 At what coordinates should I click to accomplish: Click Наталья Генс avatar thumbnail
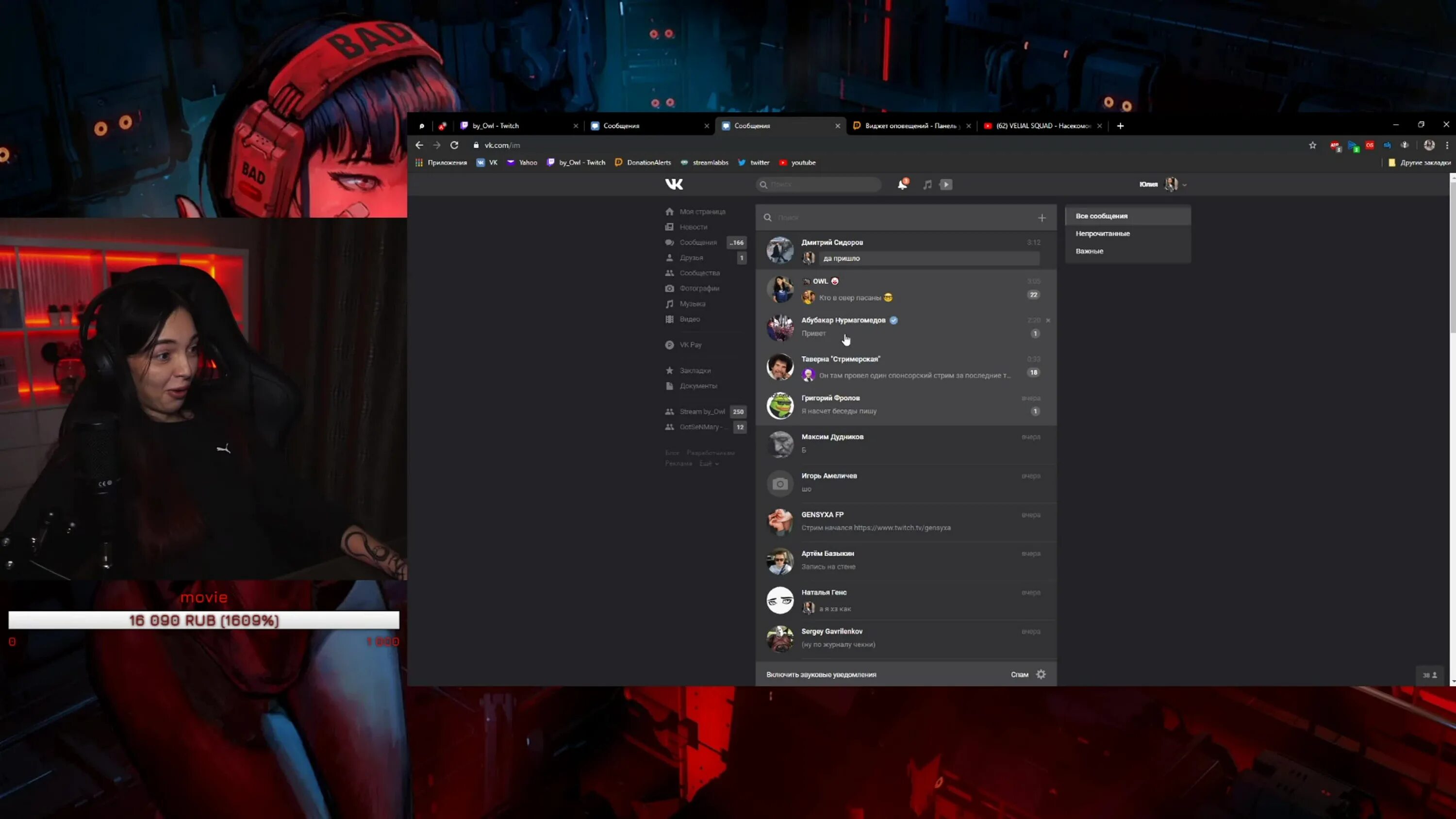tap(779, 600)
